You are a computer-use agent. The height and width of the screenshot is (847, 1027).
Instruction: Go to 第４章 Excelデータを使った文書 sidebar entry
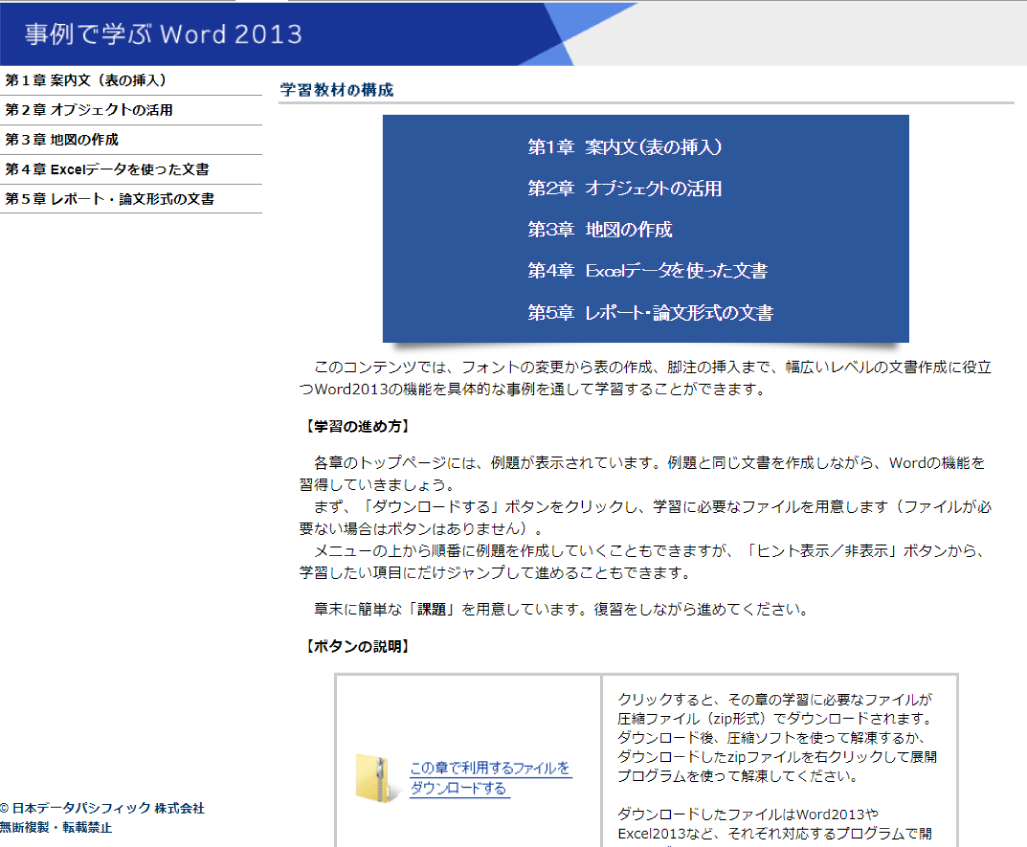point(107,169)
